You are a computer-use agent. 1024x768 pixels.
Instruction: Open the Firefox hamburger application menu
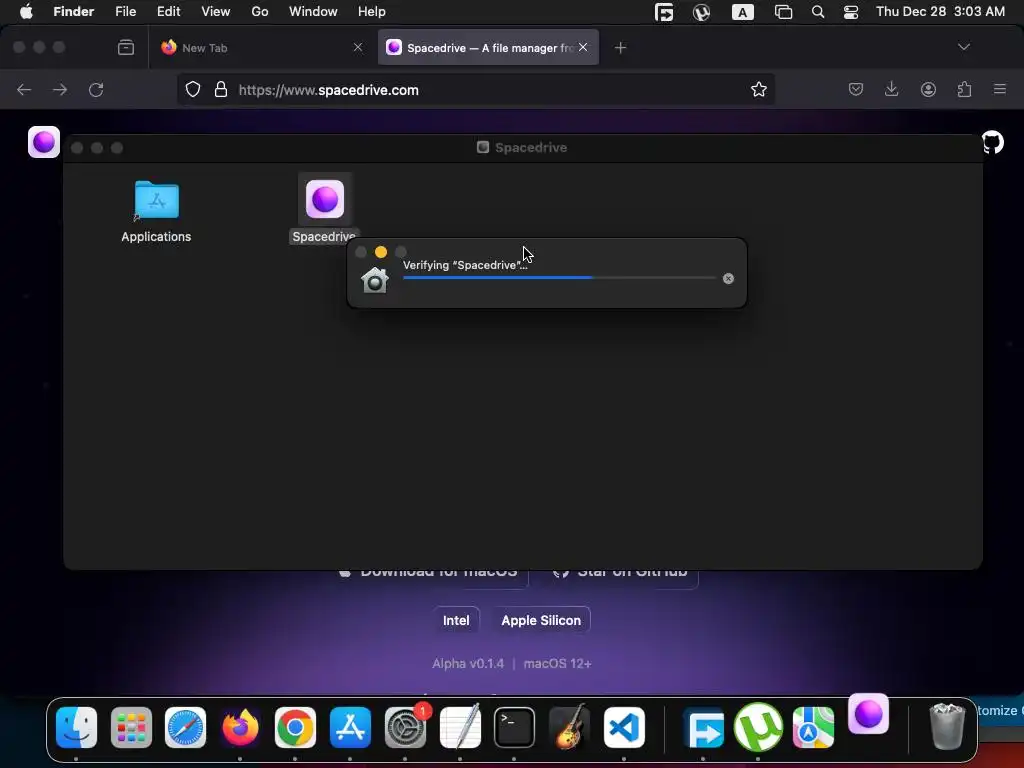(1000, 89)
